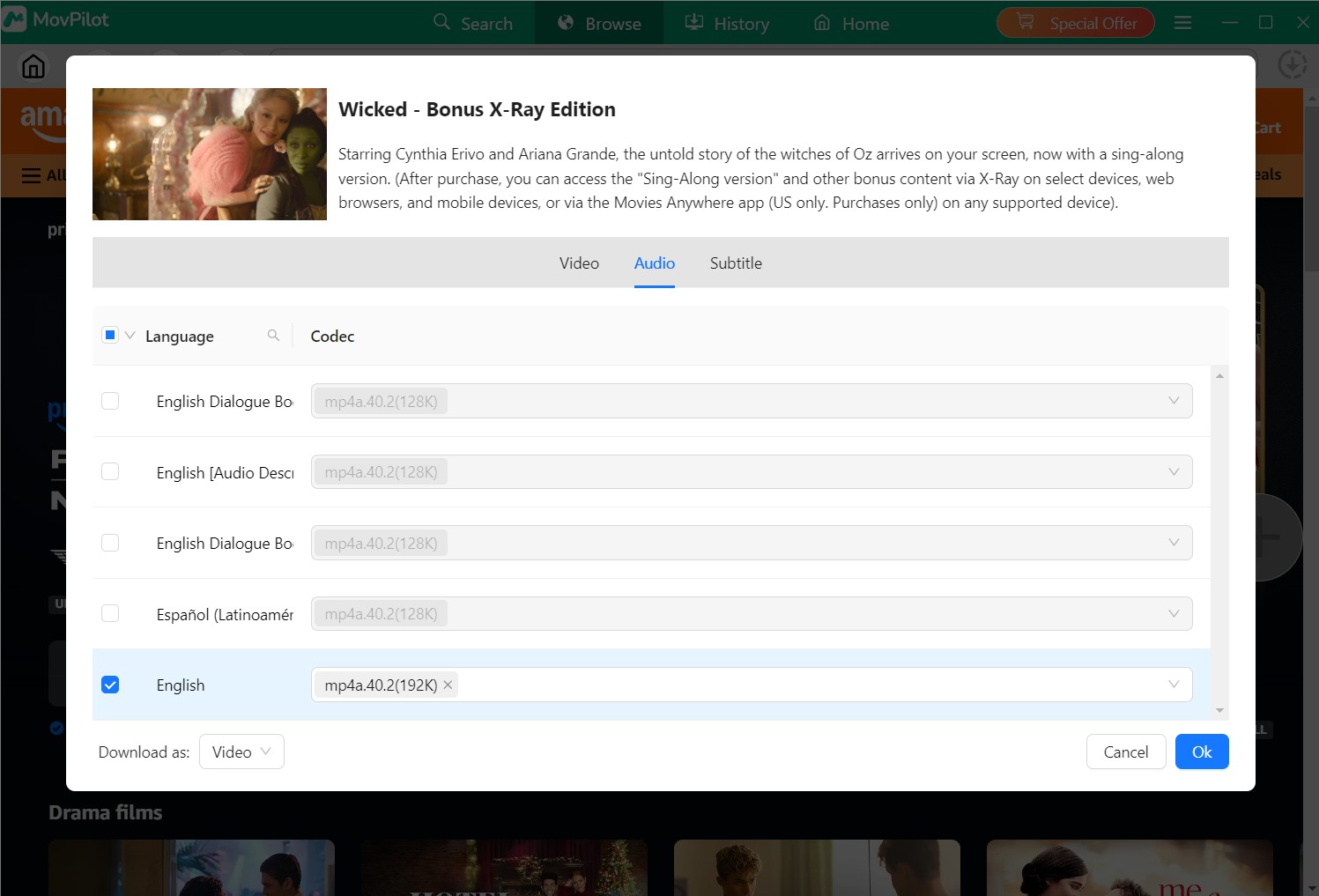Expand the English mp4a.40.2(192K) codec dropdown
The image size is (1319, 896).
pos(1173,684)
